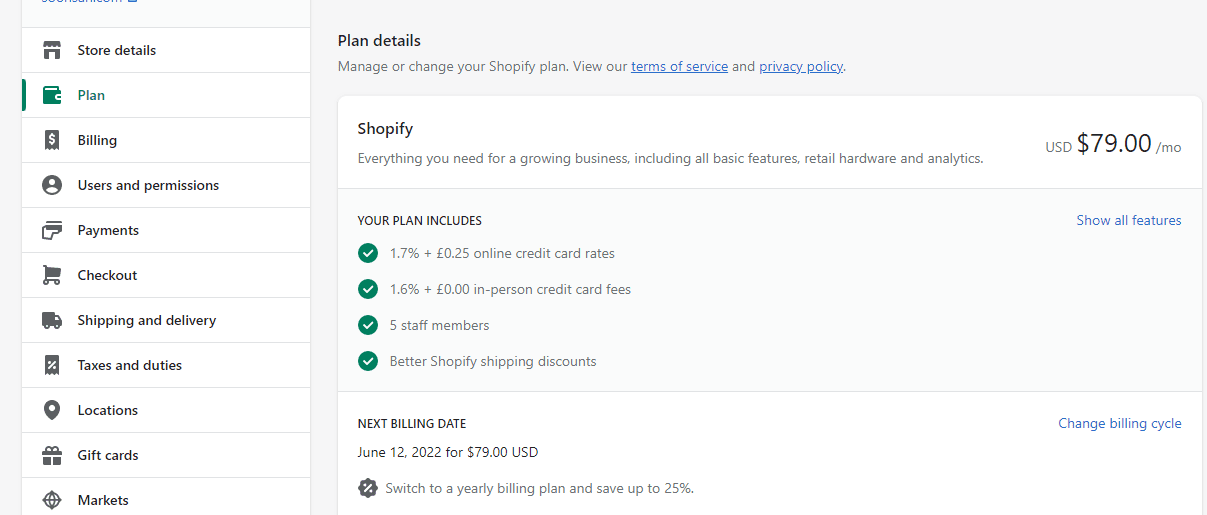Viewport: 1207px width, 515px height.
Task: Click the Plan wallet icon
Action: tap(52, 95)
